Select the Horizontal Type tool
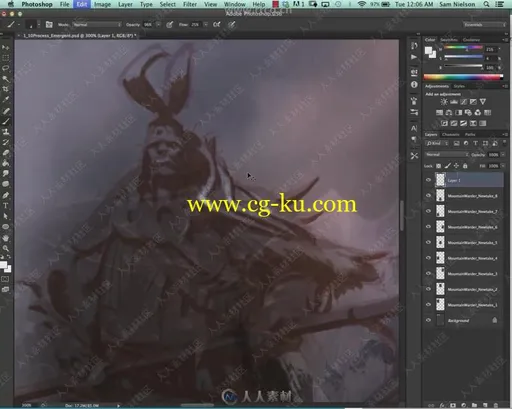The image size is (512, 409). [x=6, y=206]
